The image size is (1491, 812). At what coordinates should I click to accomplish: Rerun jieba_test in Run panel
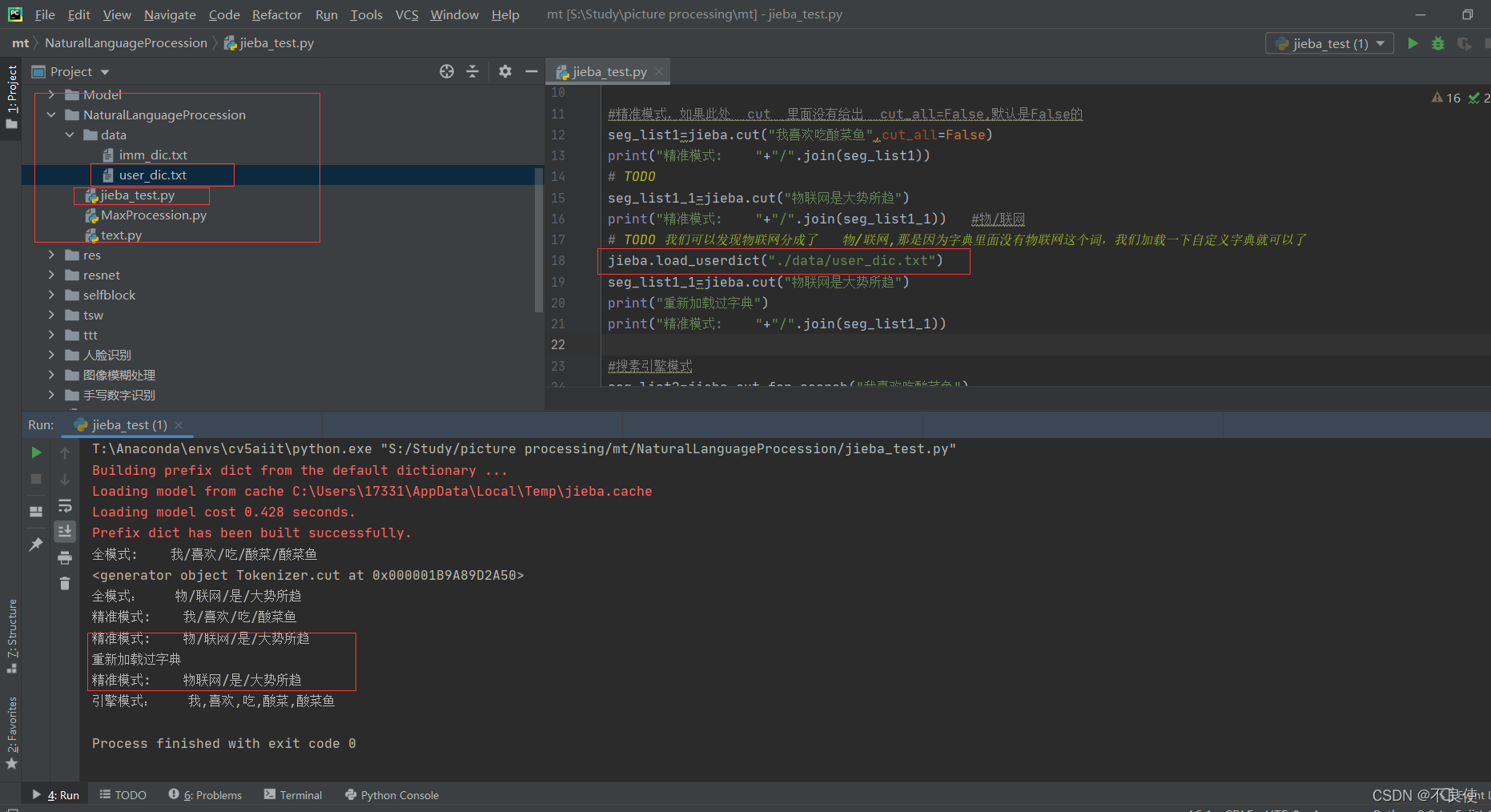point(36,452)
